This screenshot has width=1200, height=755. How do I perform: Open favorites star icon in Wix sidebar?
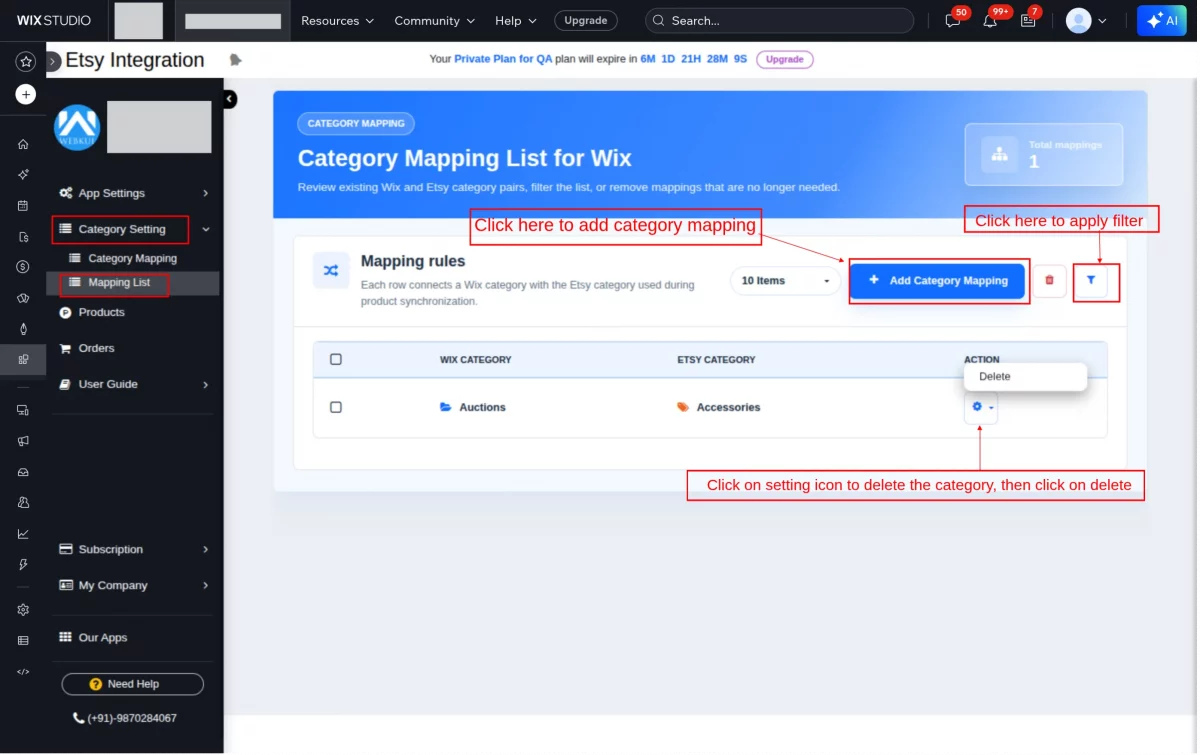pos(26,61)
